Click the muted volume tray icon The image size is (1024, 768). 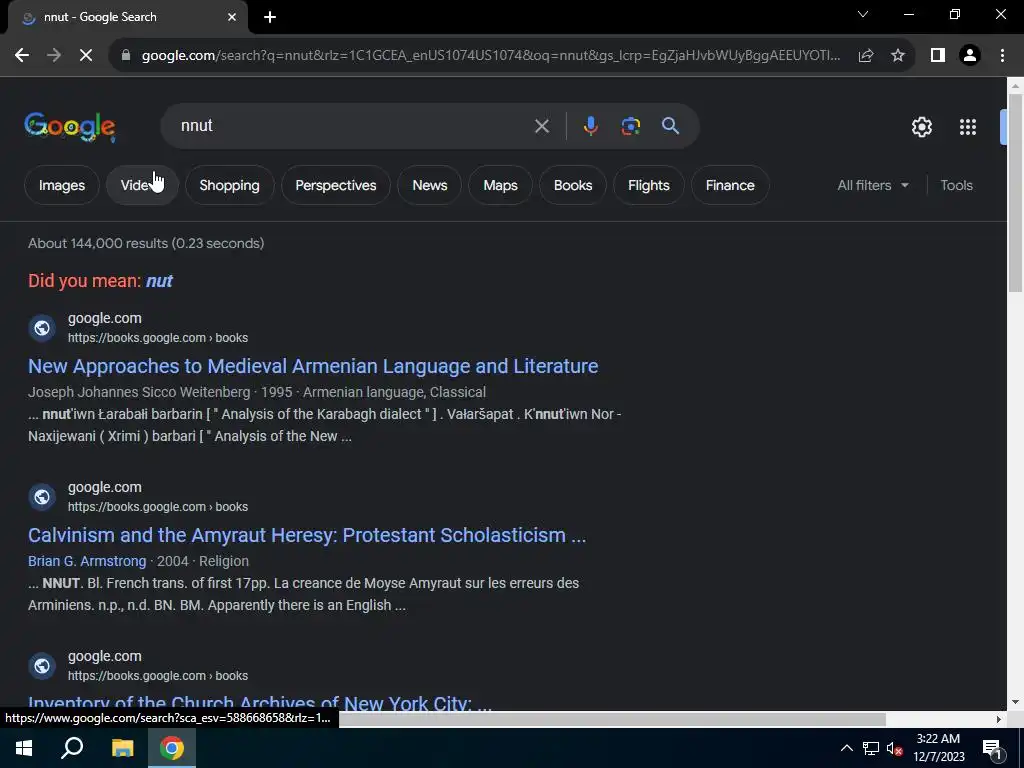tap(895, 748)
